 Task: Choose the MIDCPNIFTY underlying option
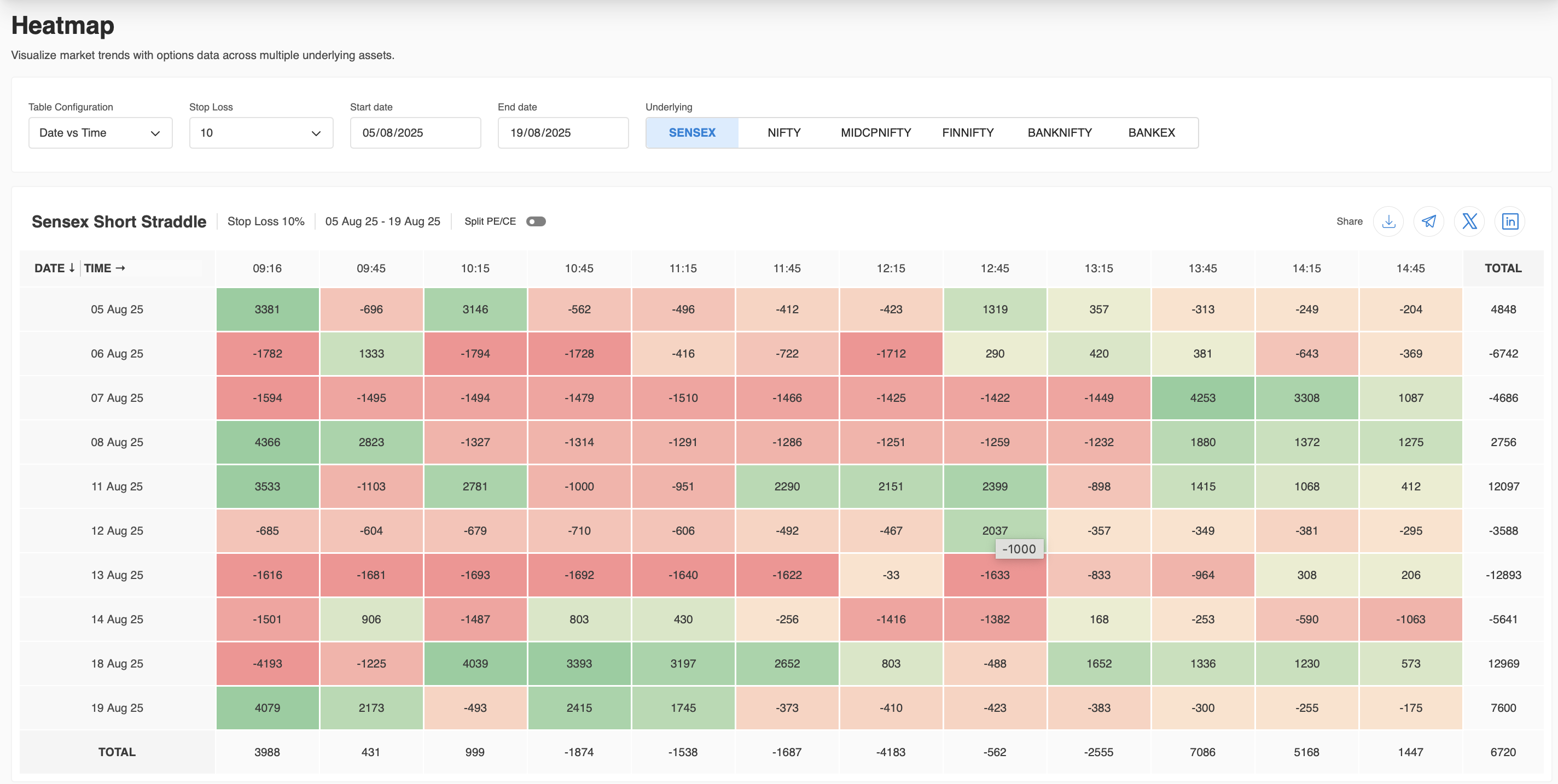(875, 132)
